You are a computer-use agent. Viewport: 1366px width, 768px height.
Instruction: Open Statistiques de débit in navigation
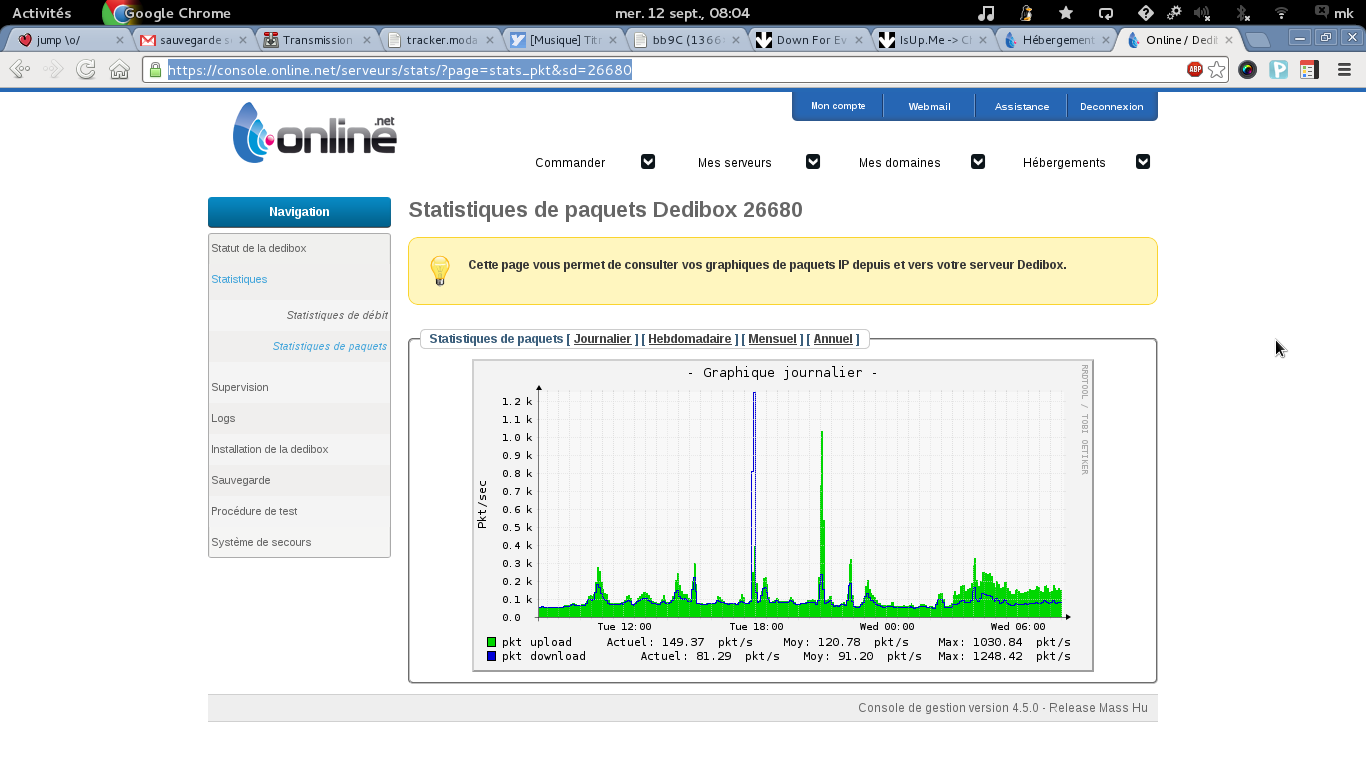337,315
